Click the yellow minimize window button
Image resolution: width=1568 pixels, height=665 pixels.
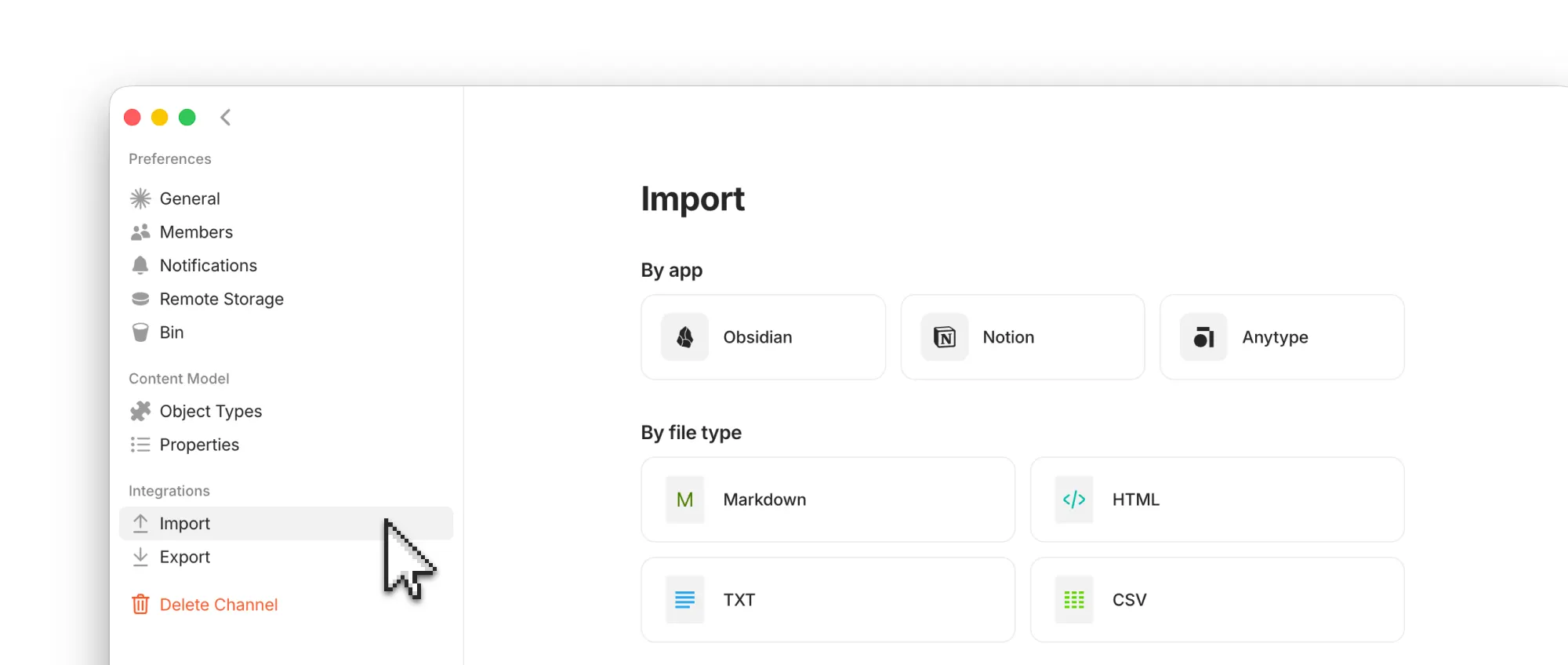160,118
